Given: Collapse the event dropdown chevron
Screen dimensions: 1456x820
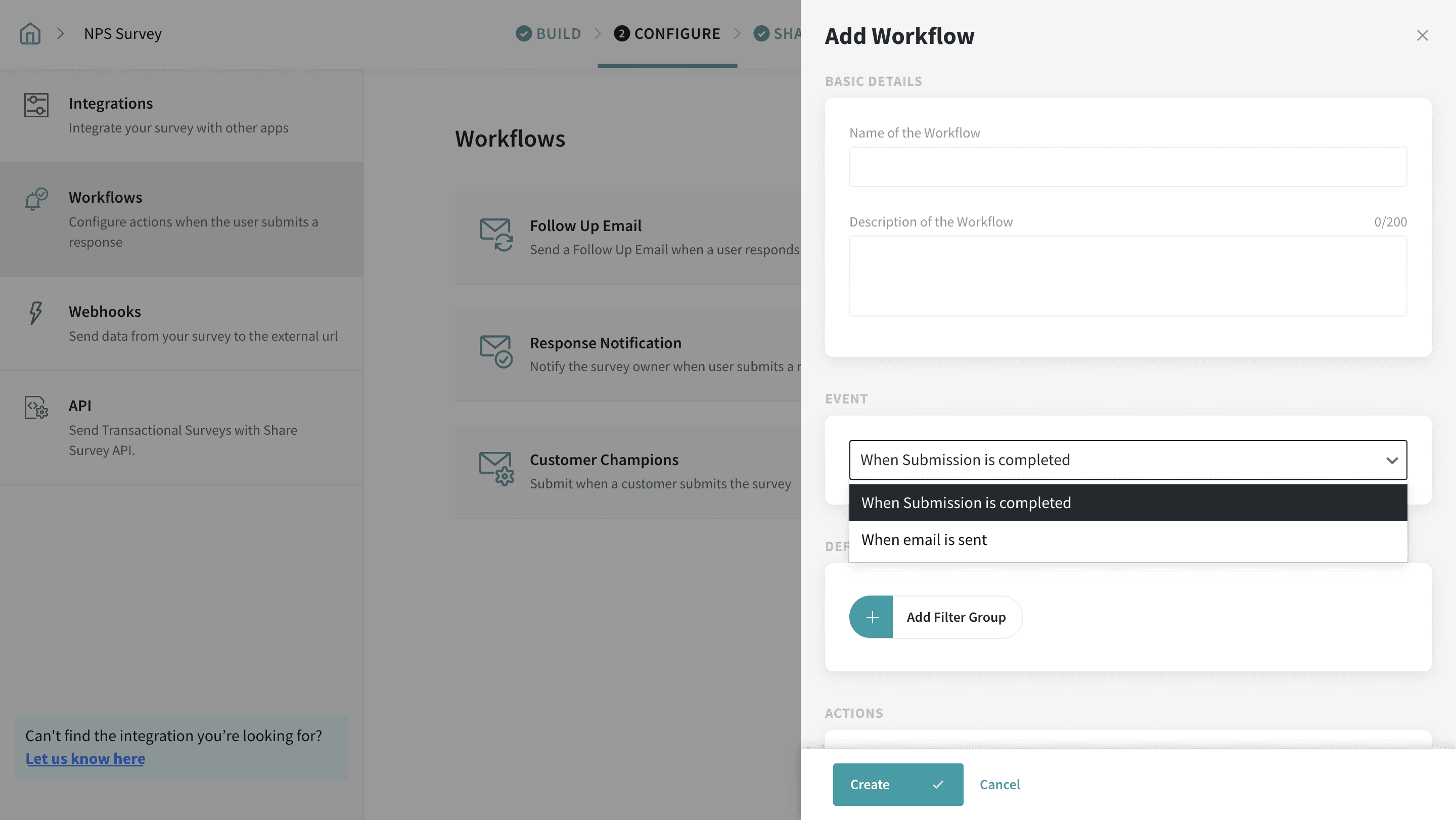Looking at the screenshot, I should click(1392, 461).
